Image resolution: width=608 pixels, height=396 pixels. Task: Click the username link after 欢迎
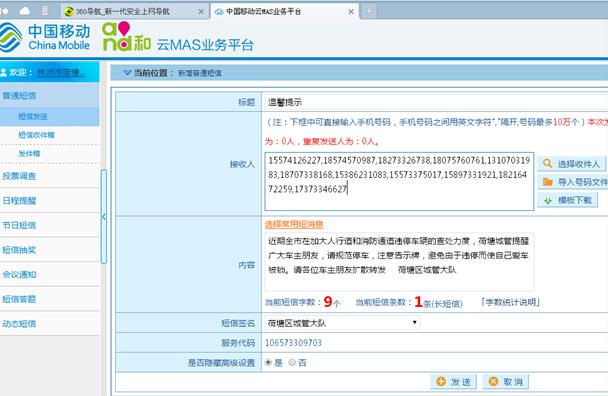tap(61, 73)
